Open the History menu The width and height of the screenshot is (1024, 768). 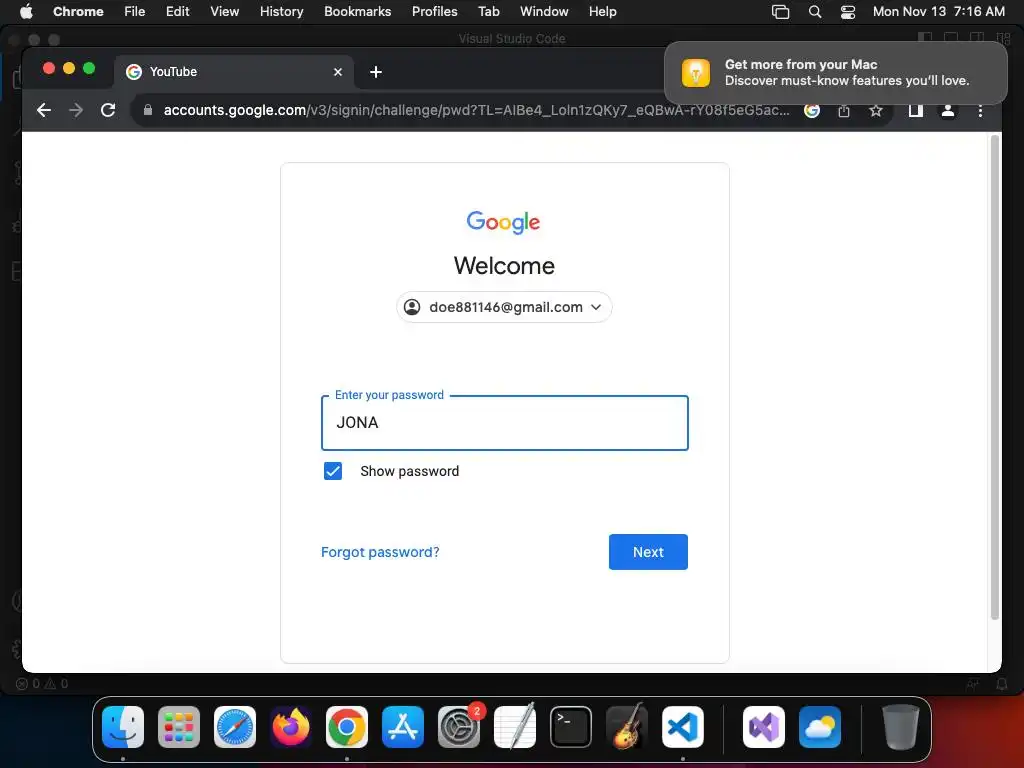(281, 11)
